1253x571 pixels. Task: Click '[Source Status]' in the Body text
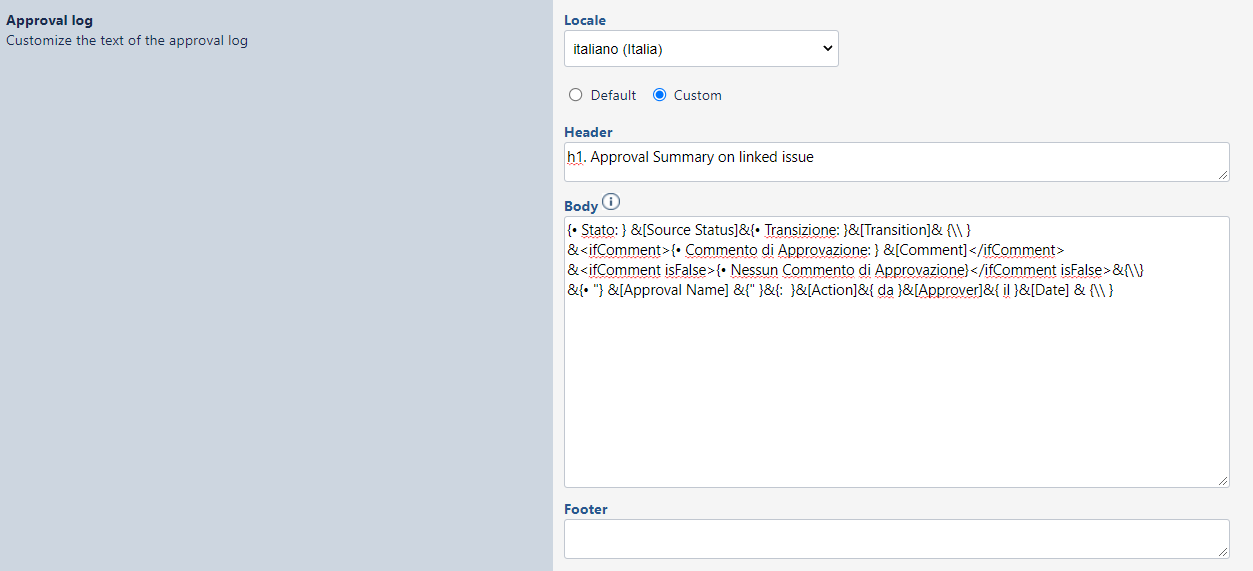tap(684, 230)
